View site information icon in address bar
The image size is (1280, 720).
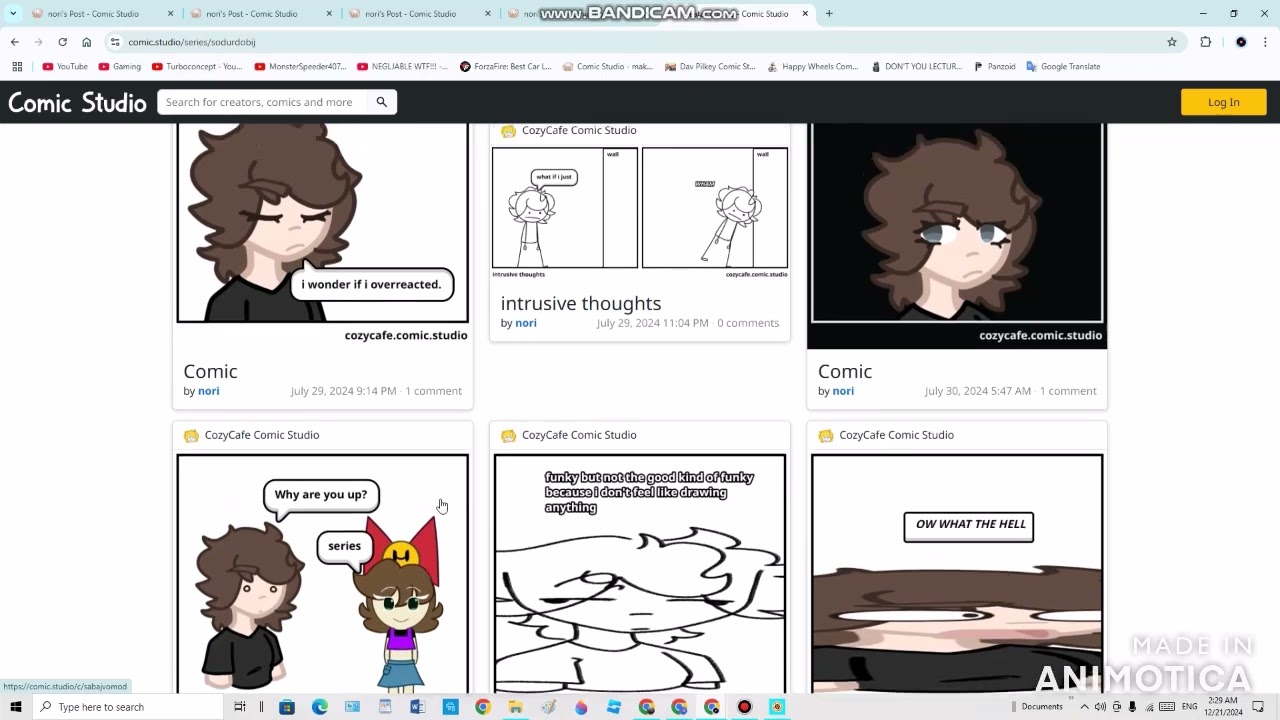tap(115, 42)
